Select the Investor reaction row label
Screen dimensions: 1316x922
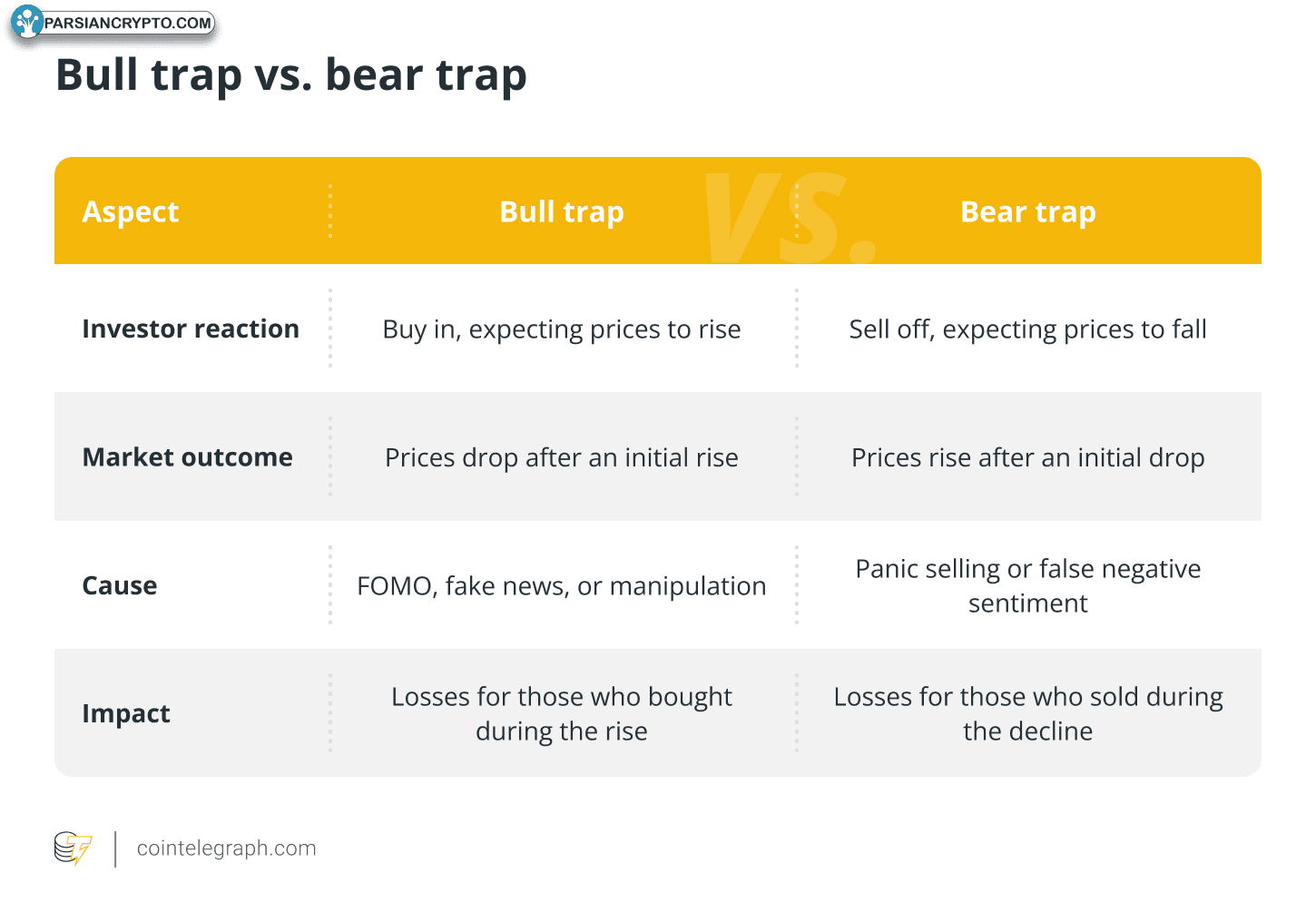point(191,329)
